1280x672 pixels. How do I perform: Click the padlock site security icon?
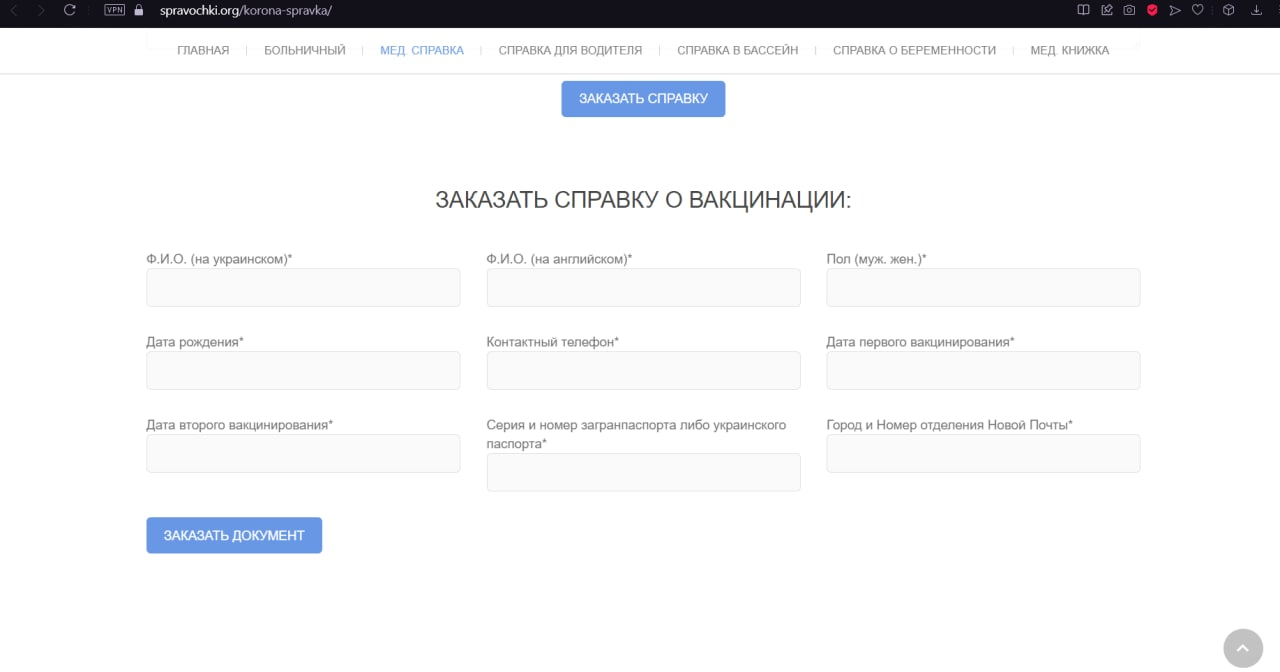coord(139,10)
